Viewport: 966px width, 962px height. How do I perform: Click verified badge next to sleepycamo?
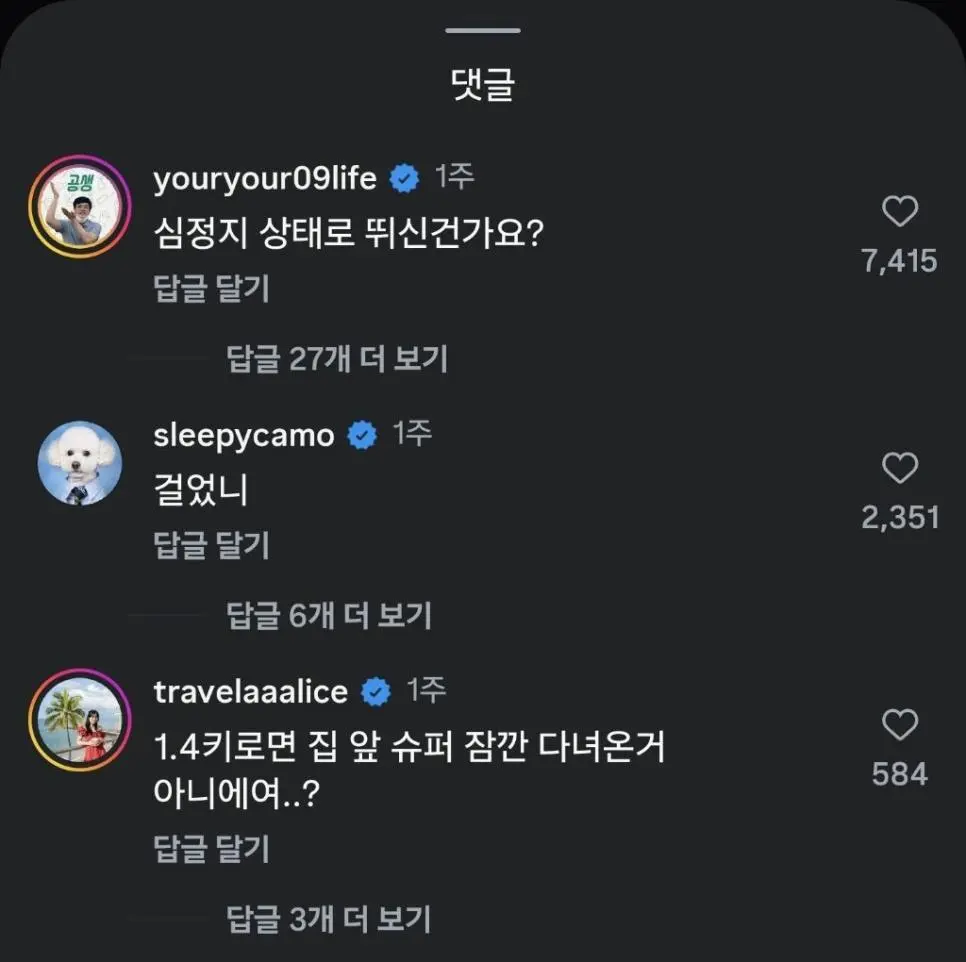pyautogui.click(x=361, y=435)
